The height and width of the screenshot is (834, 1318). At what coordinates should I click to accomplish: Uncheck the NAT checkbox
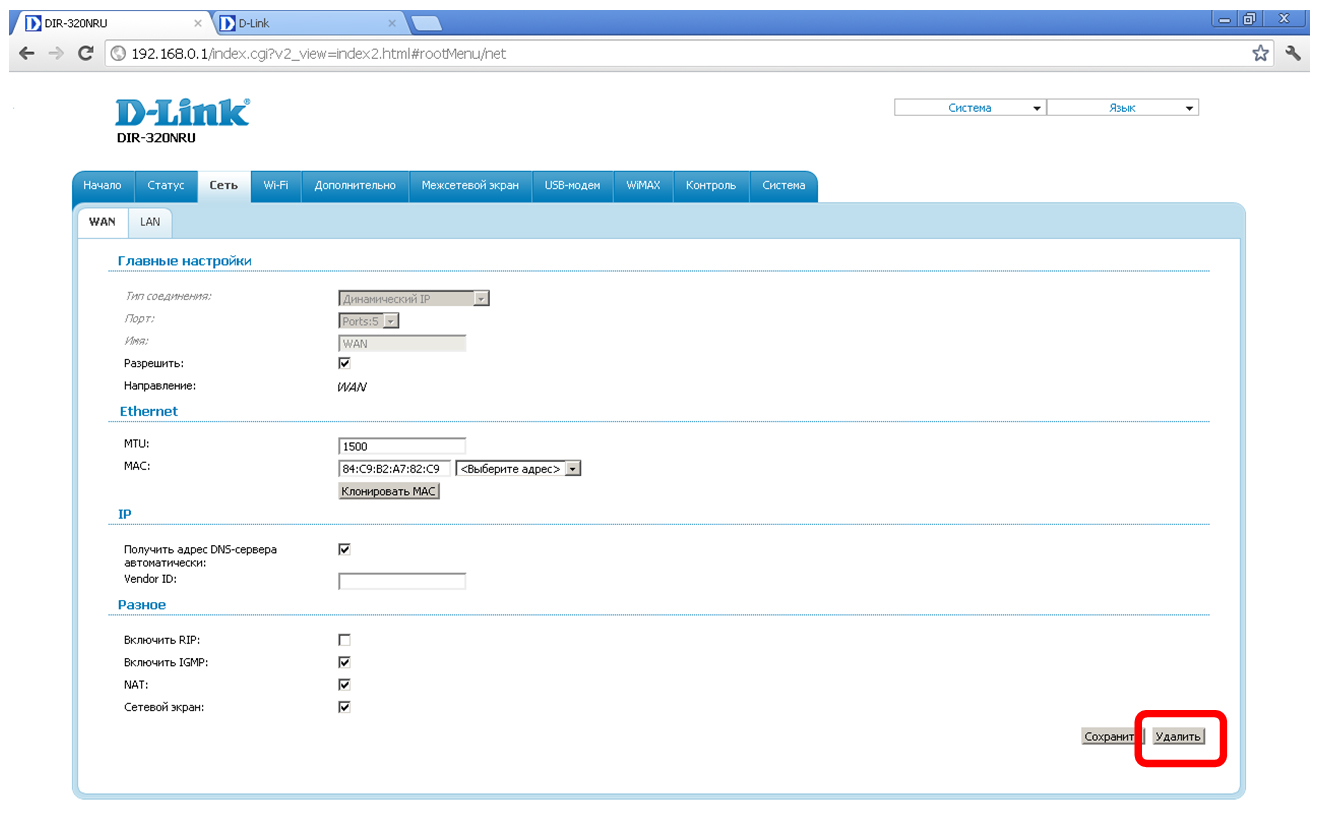(x=345, y=685)
